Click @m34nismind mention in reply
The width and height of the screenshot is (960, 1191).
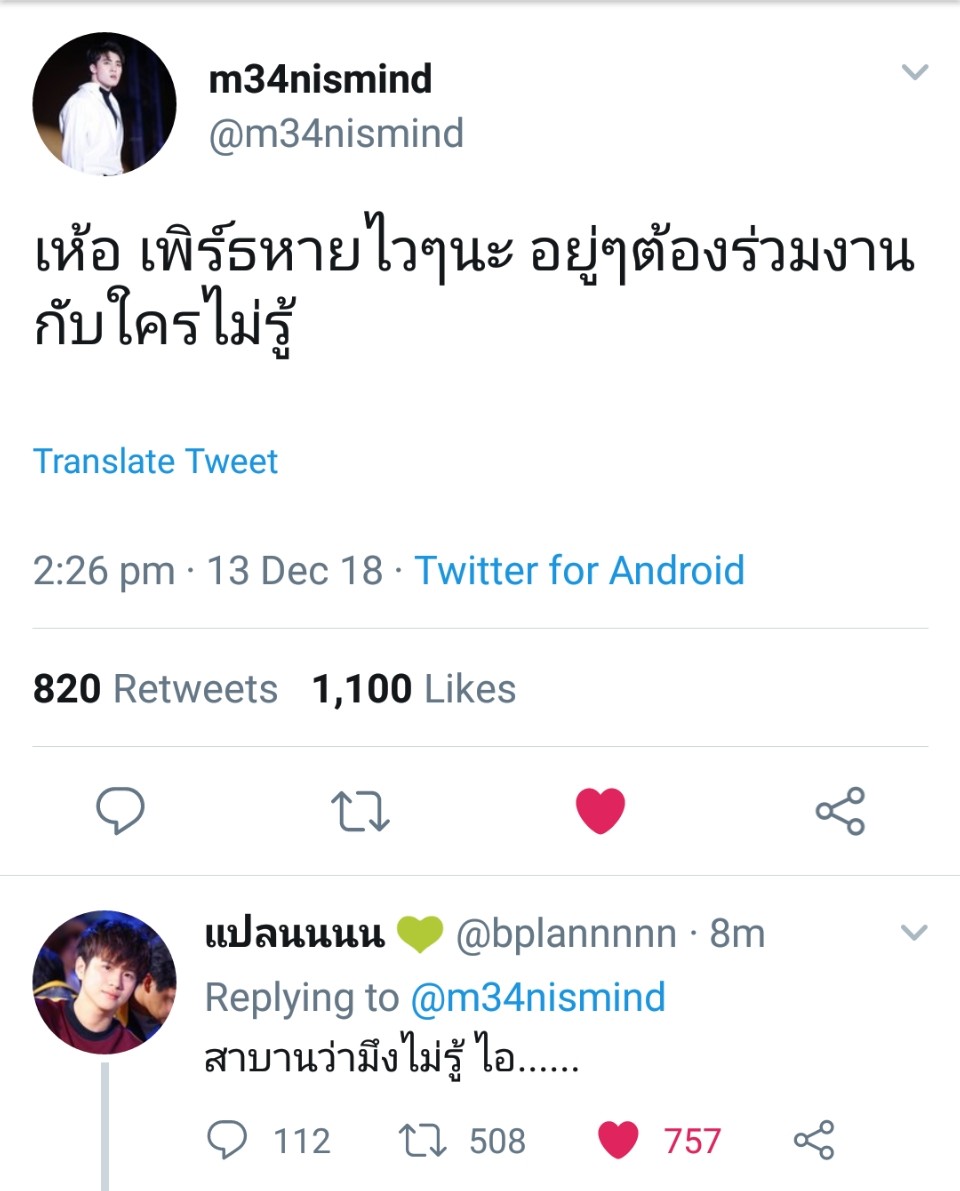[537, 997]
